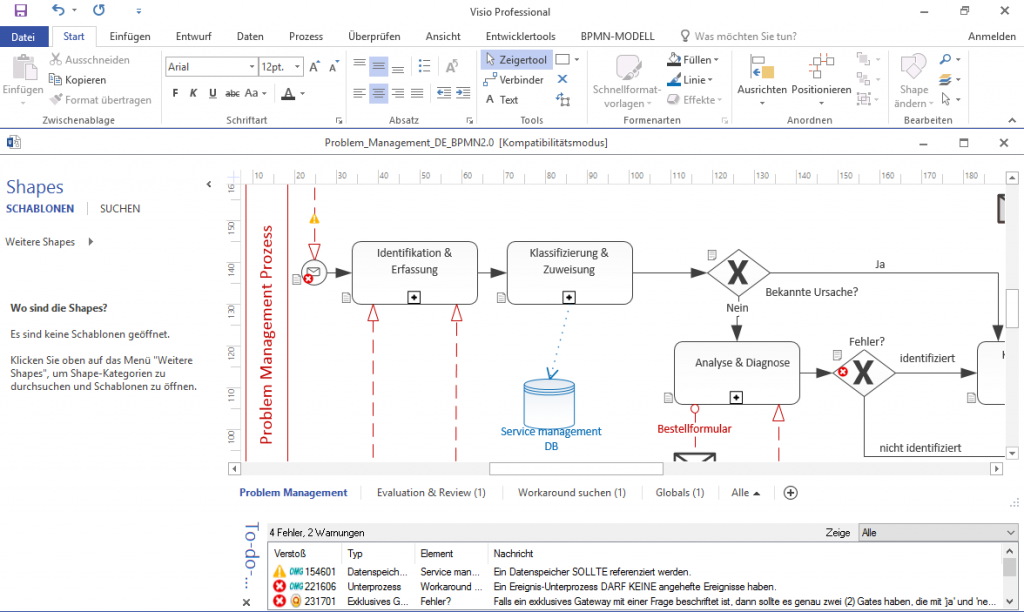Click the Füllen fill color button
Viewport: 1024px width, 612px height.
pos(693,59)
